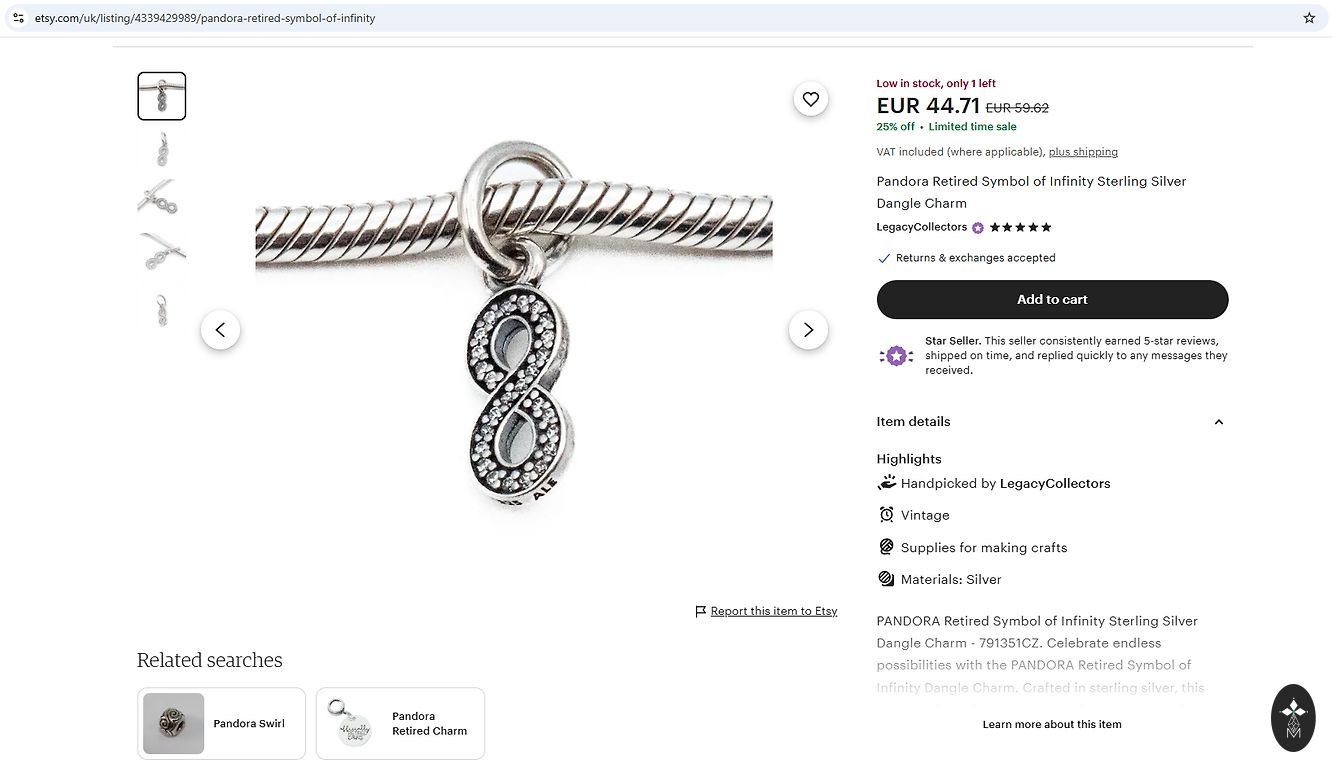This screenshot has height=768, width=1332.
Task: Click the URL address bar field
Action: 600,18
